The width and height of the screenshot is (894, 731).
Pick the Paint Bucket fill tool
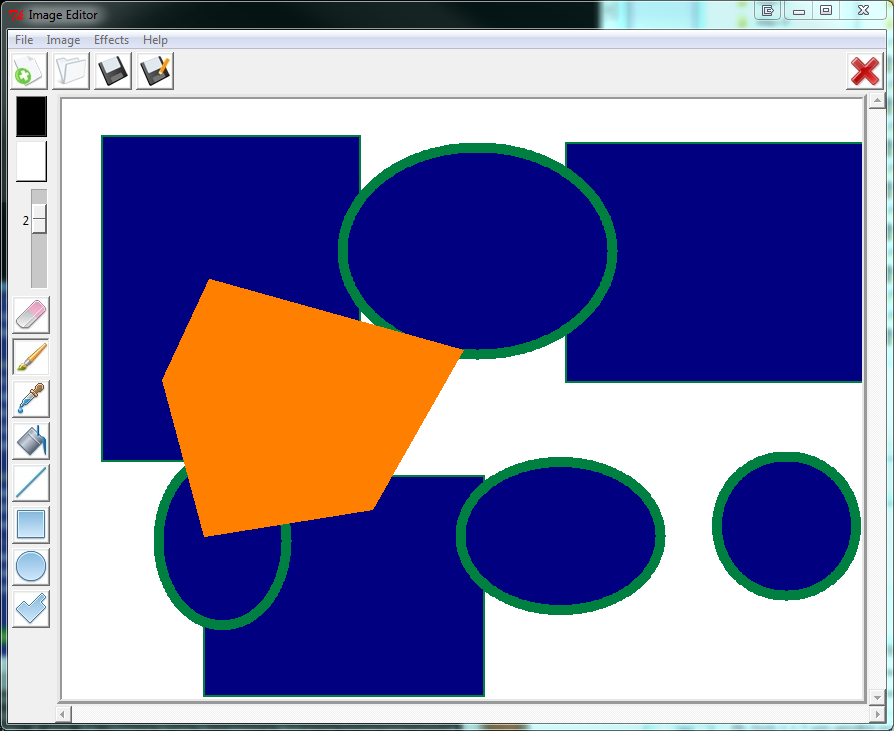coord(31,441)
